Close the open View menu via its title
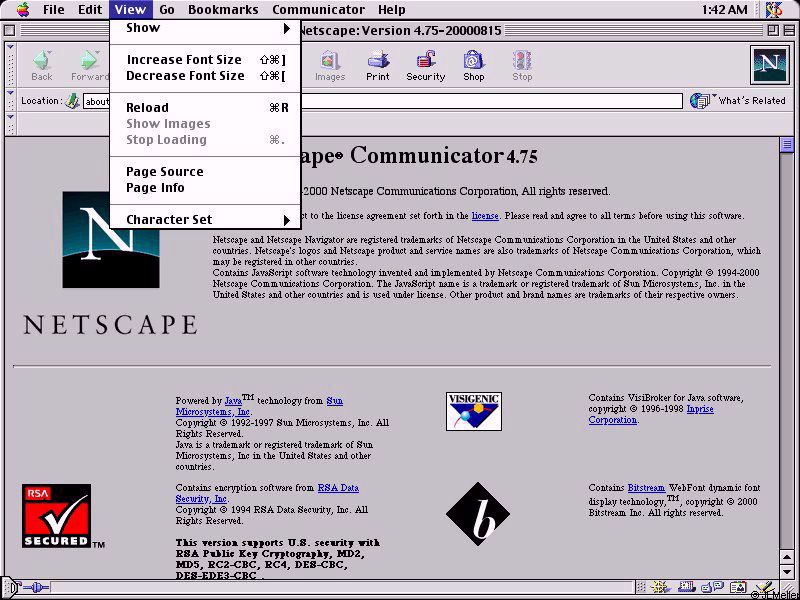800x600 pixels. (131, 9)
